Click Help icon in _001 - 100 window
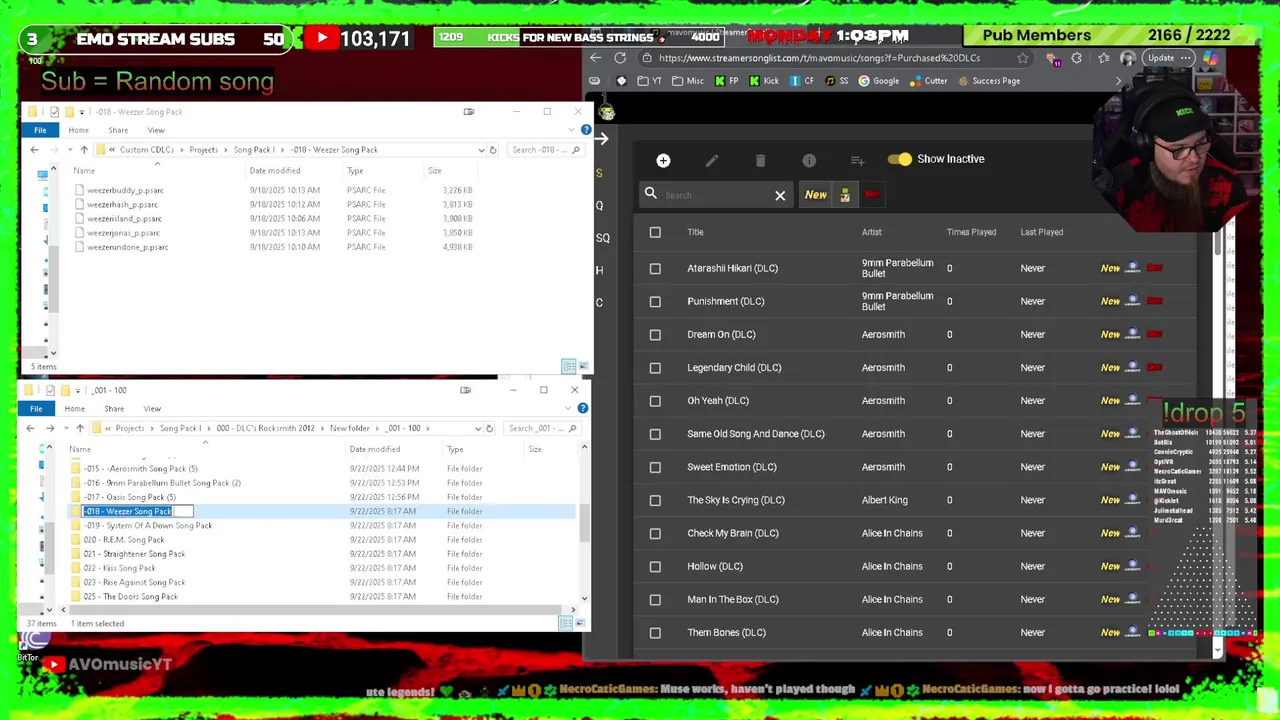 coord(583,408)
